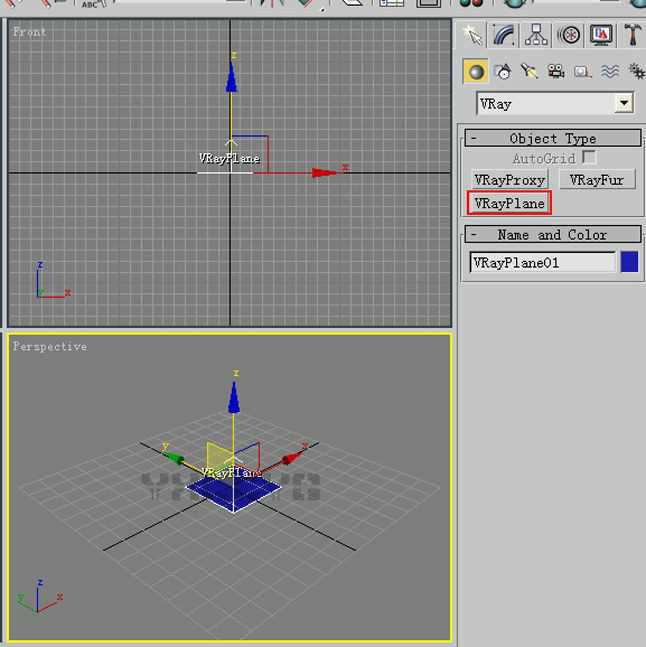Click the VRayPlane01 object name field
This screenshot has width=646, height=647.
(542, 262)
